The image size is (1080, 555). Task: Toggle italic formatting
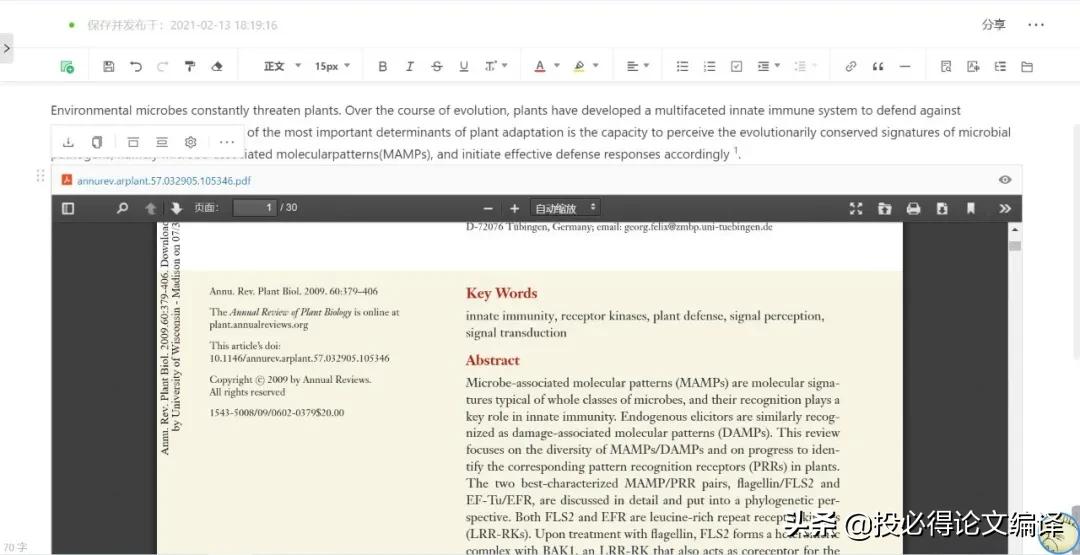coord(410,67)
